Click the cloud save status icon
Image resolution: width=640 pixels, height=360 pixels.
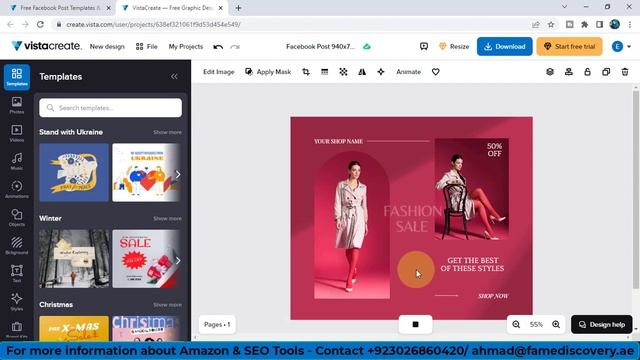(367, 47)
